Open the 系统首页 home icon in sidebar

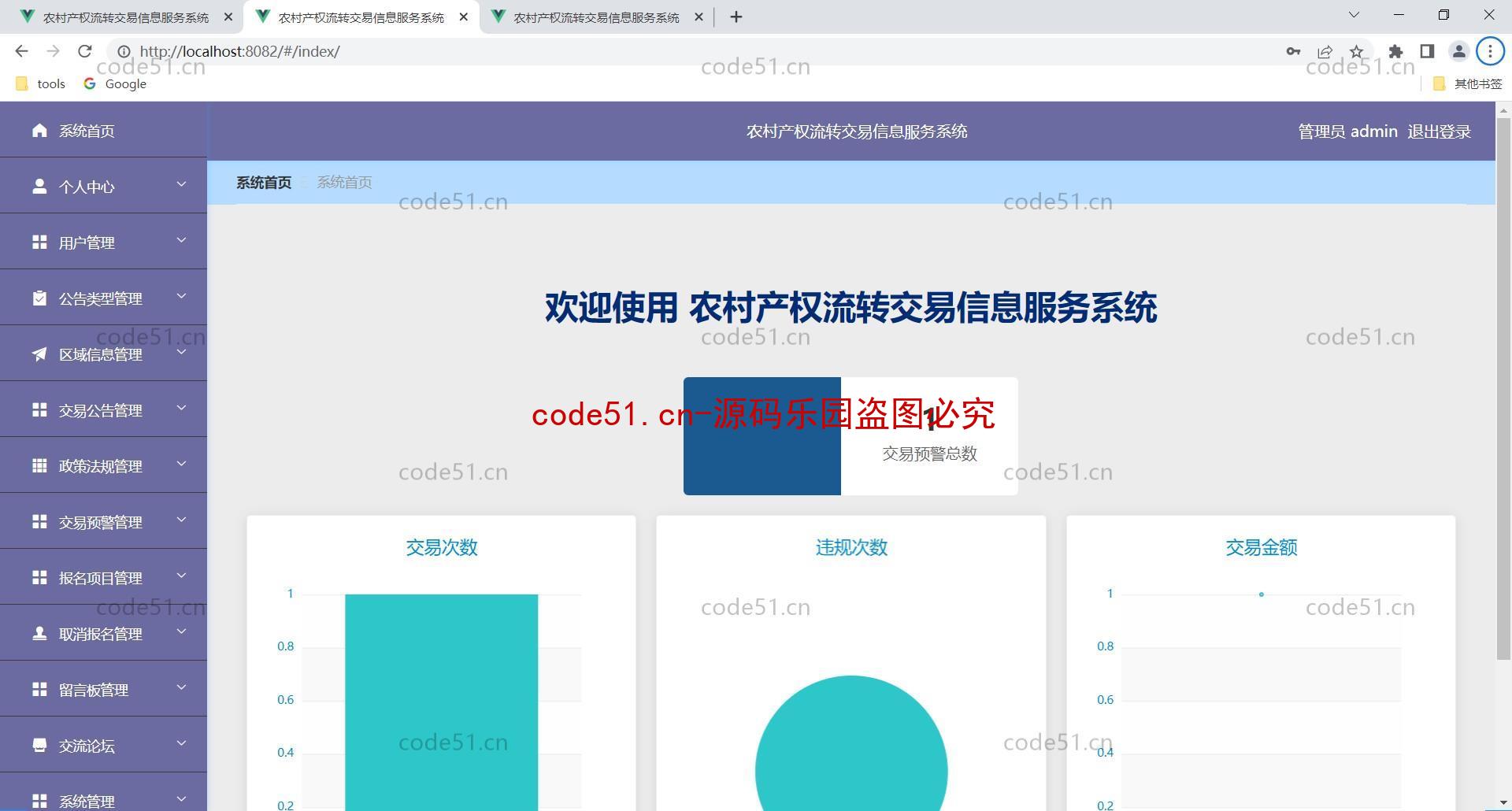point(39,130)
